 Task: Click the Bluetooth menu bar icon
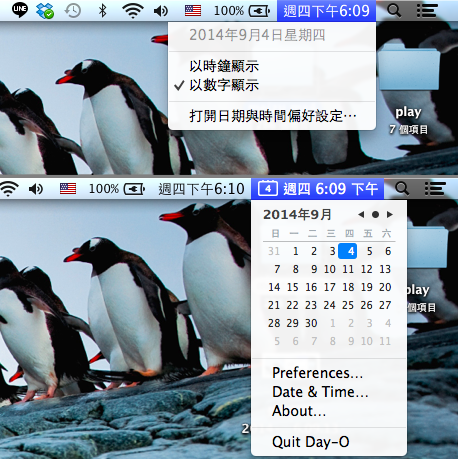point(102,11)
